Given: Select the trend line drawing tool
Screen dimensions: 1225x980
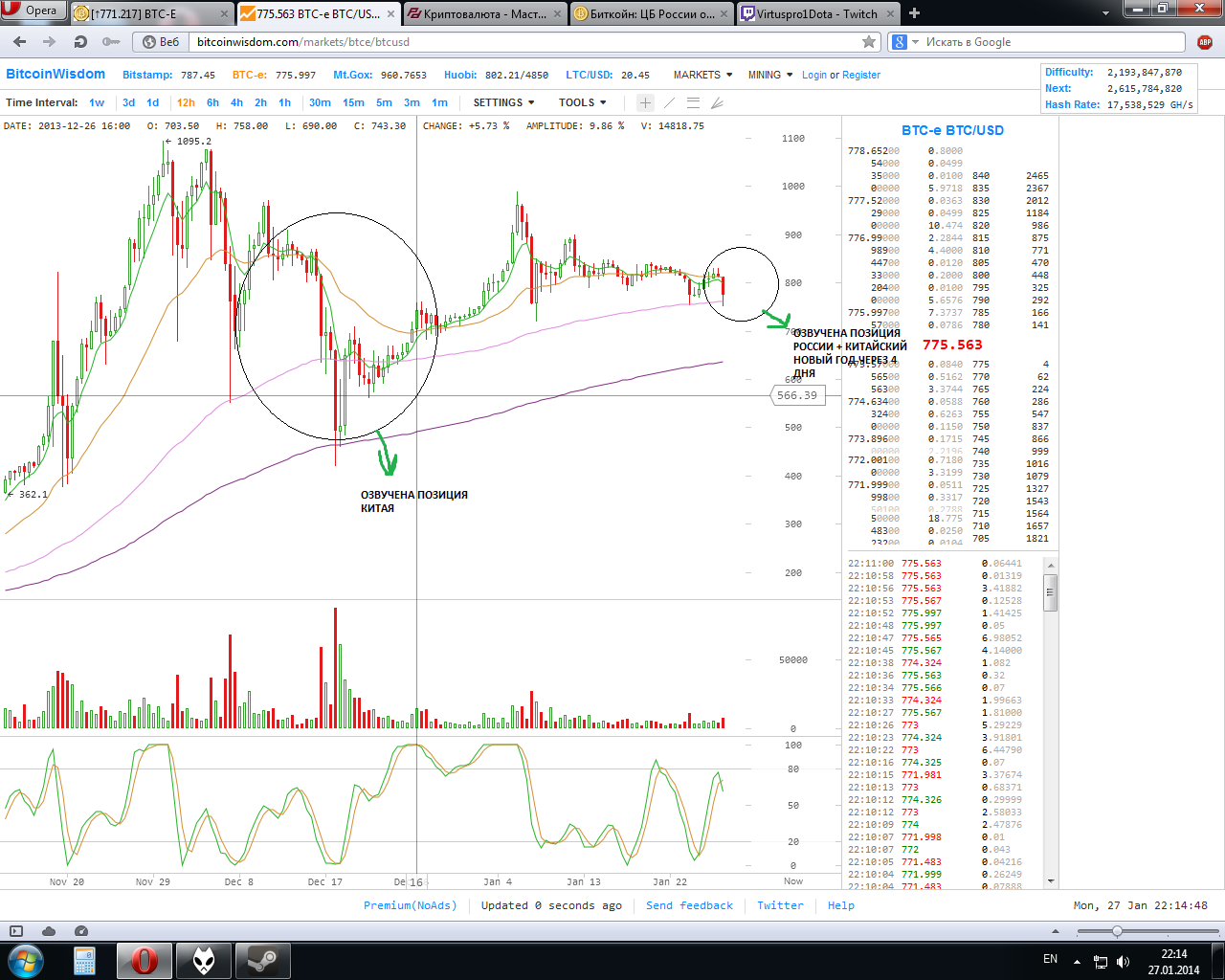Looking at the screenshot, I should pos(669,103).
